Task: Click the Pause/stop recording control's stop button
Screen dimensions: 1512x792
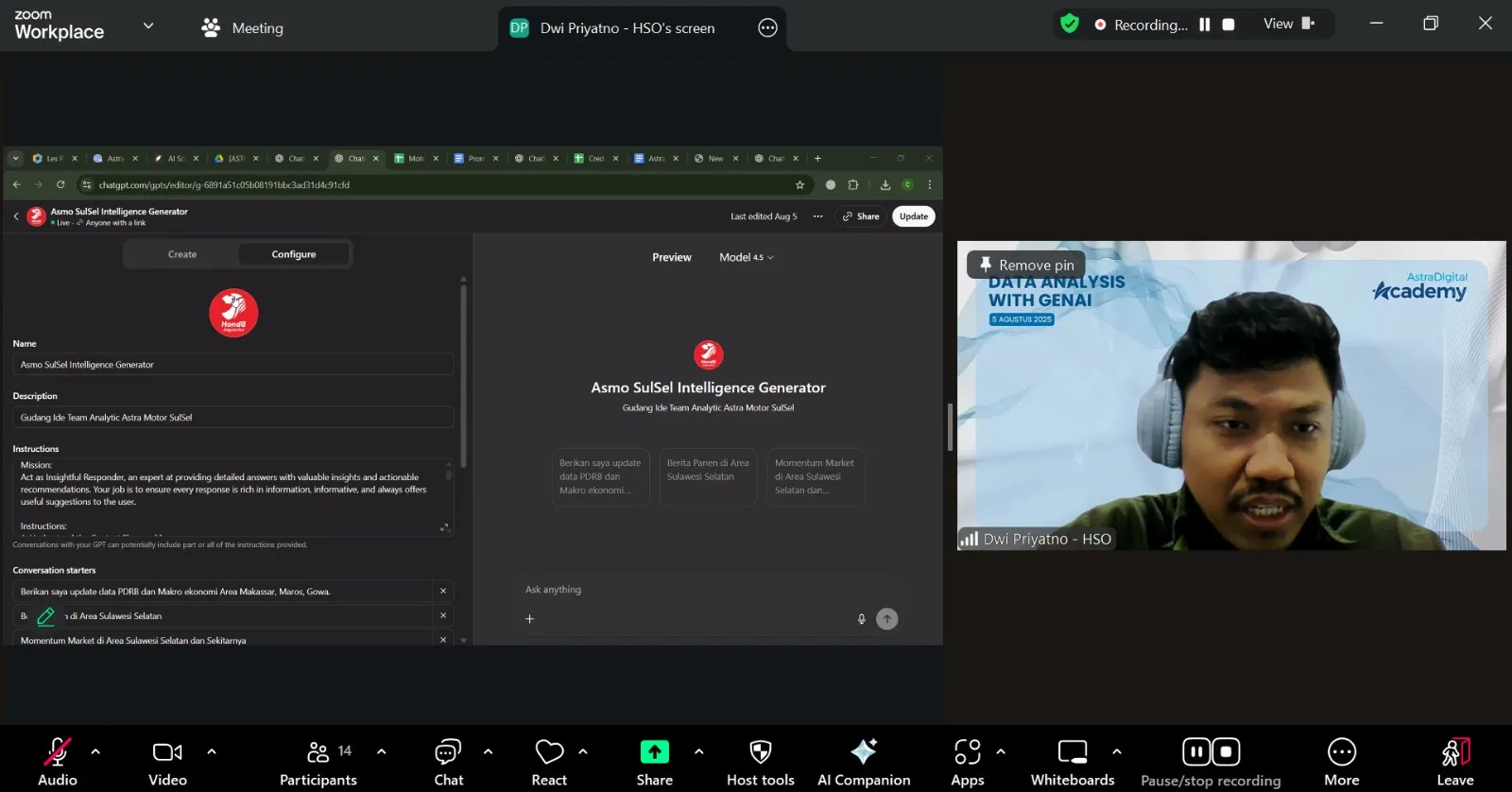Action: (x=1226, y=751)
